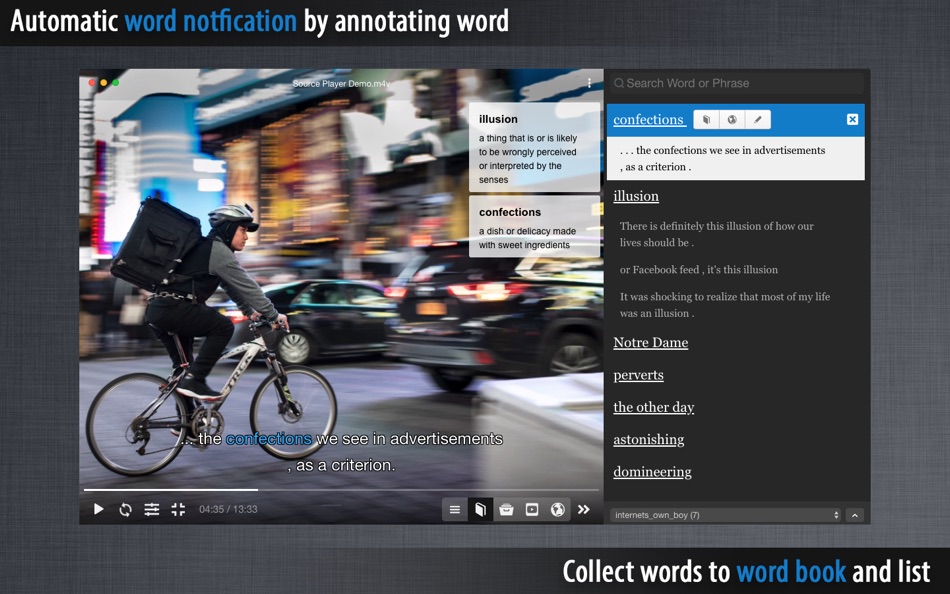Click the confections definition popup card
Viewport: 950px width, 594px height.
tap(534, 227)
